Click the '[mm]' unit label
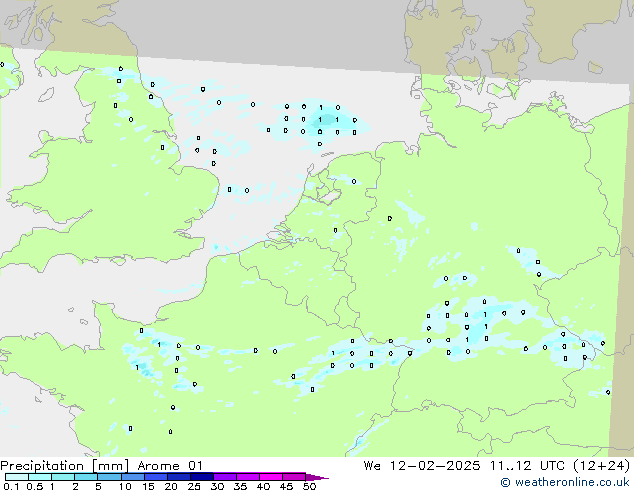The image size is (634, 490). (111, 466)
